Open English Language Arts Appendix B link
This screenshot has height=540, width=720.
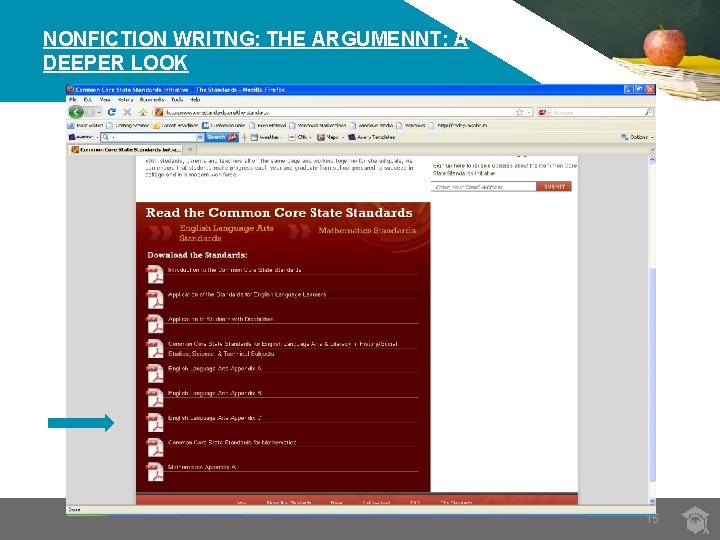tap(215, 394)
